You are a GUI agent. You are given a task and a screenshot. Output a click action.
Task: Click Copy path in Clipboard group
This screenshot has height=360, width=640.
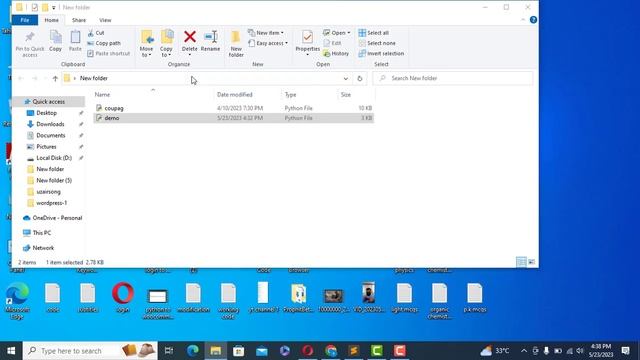click(104, 43)
